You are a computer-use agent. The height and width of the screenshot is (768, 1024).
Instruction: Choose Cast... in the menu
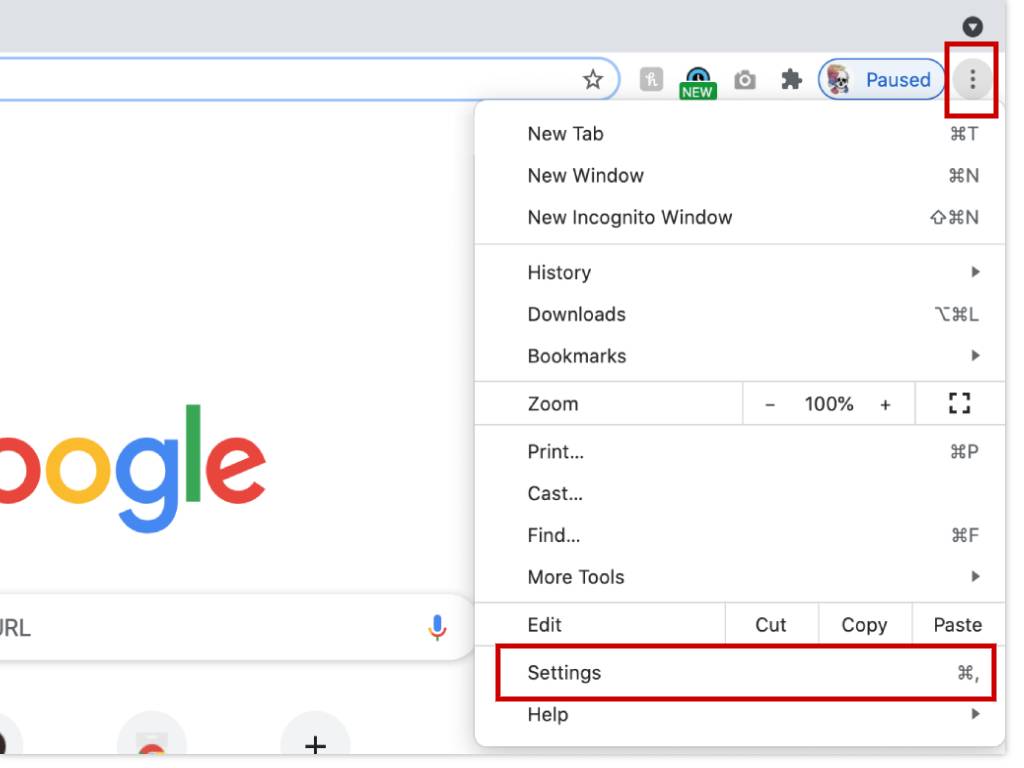pyautogui.click(x=740, y=494)
